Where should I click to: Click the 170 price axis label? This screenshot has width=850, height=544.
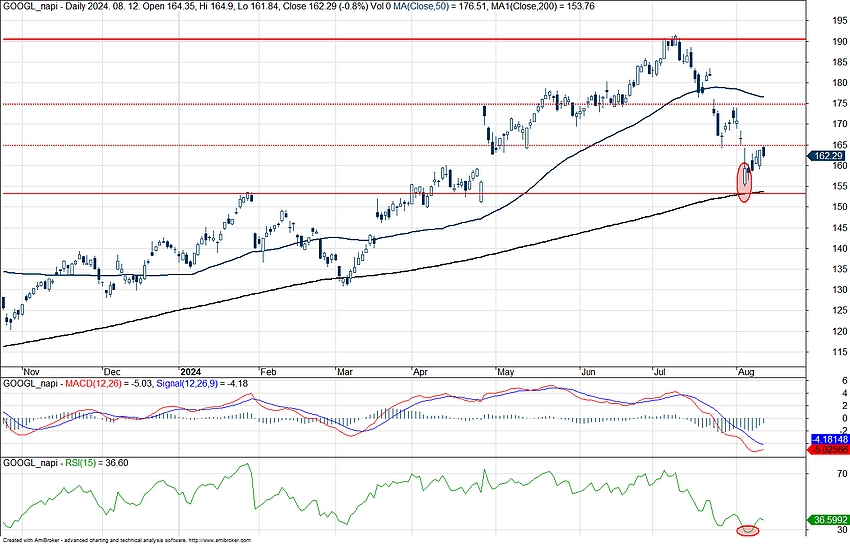tap(839, 124)
